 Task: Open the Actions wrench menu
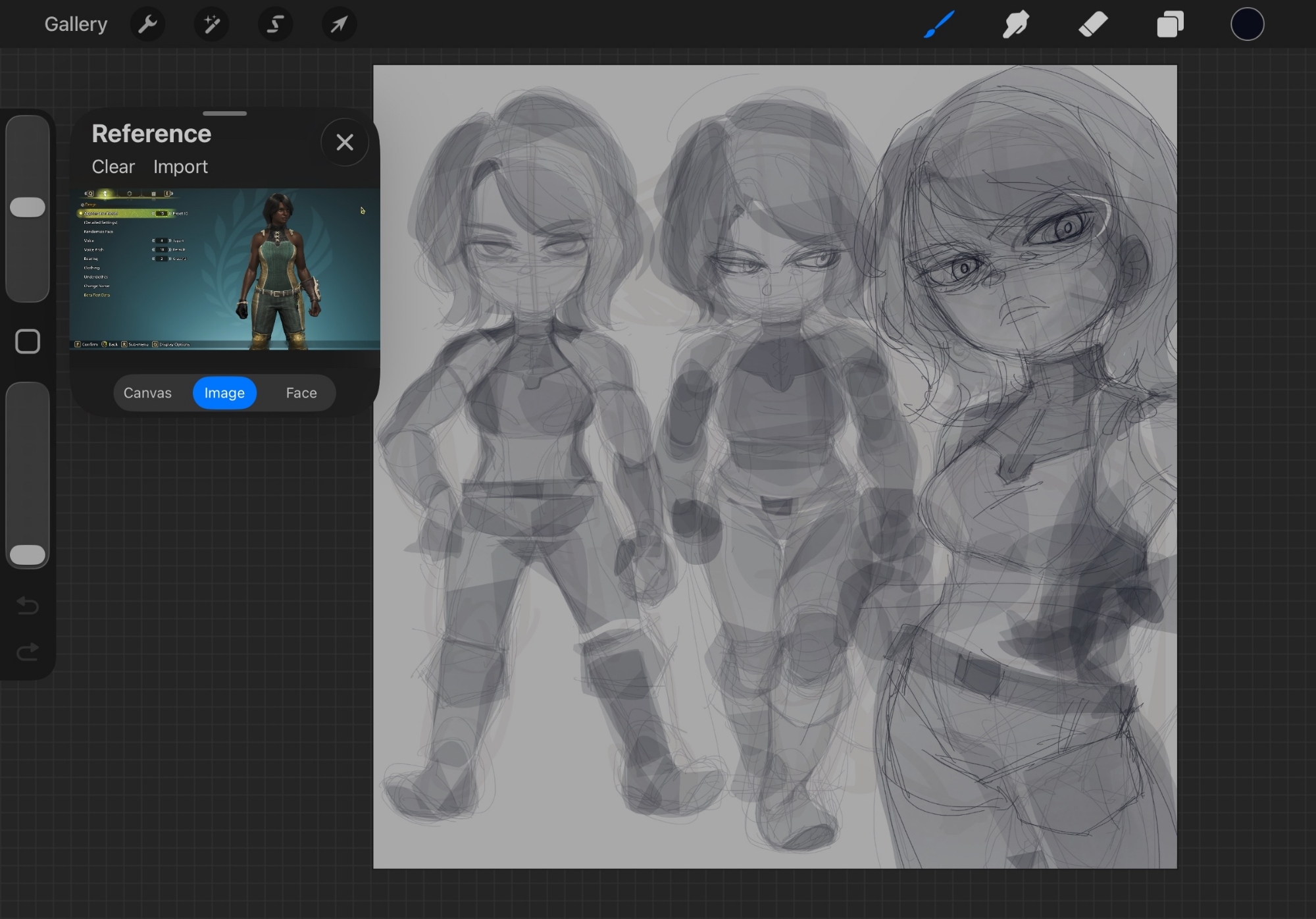point(147,25)
